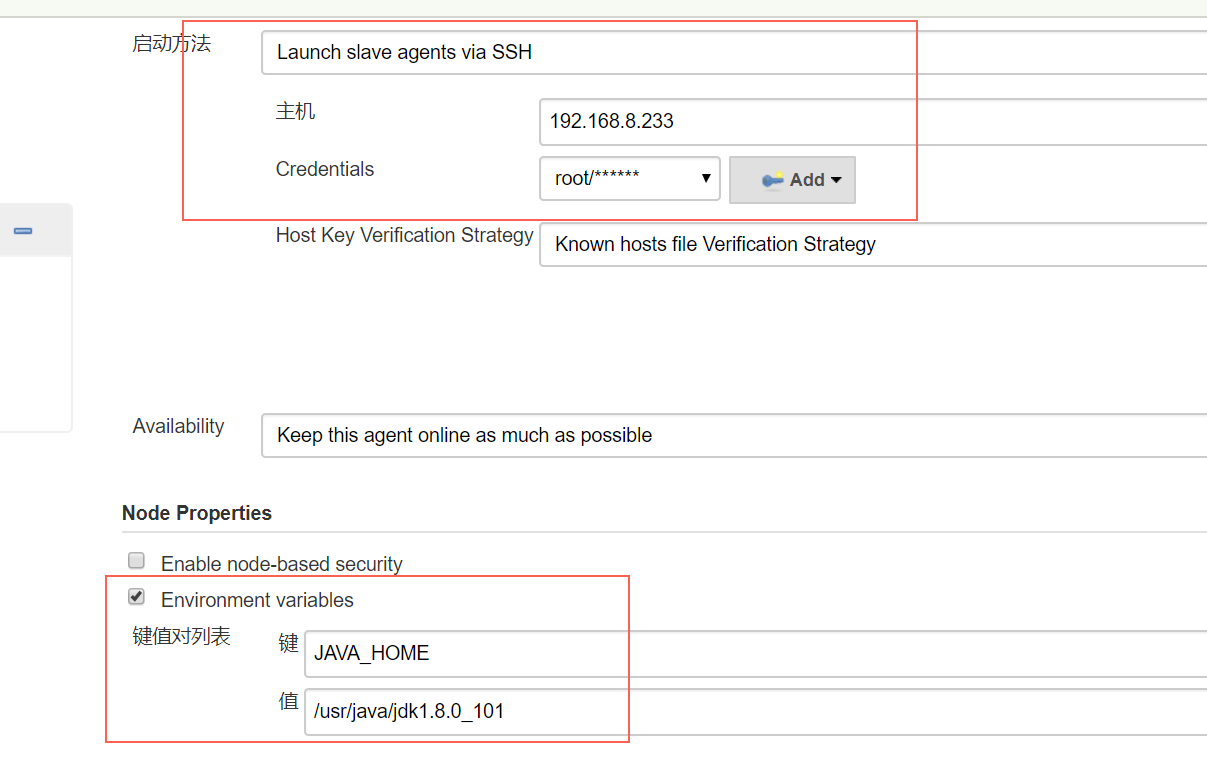Click the Node Properties section heading

(x=197, y=513)
